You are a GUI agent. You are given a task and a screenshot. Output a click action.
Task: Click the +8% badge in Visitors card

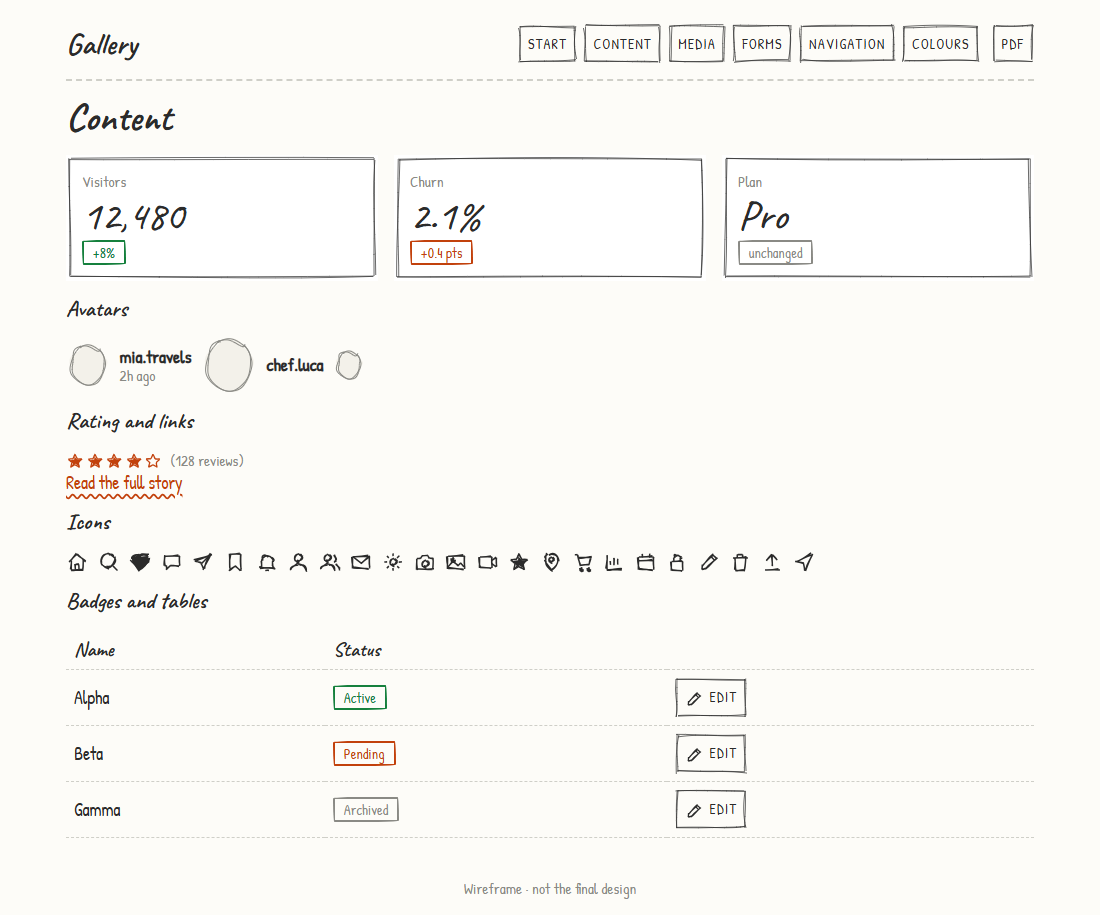tap(104, 253)
